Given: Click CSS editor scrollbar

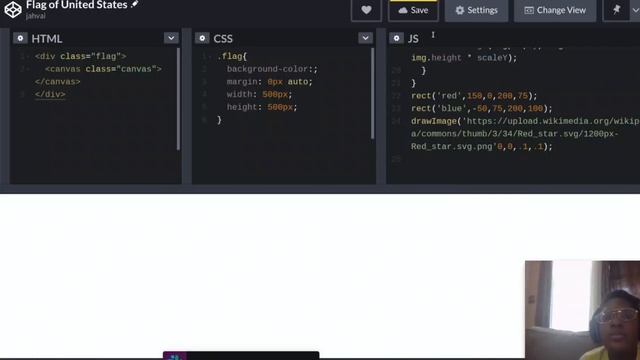Looking at the screenshot, I should point(372,94).
